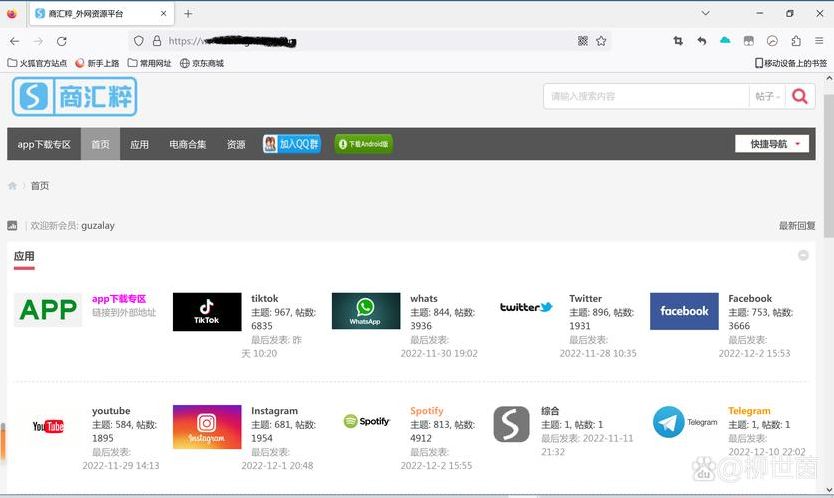Select the 电商合集 nav item
Viewport: 834px width, 498px height.
point(188,144)
